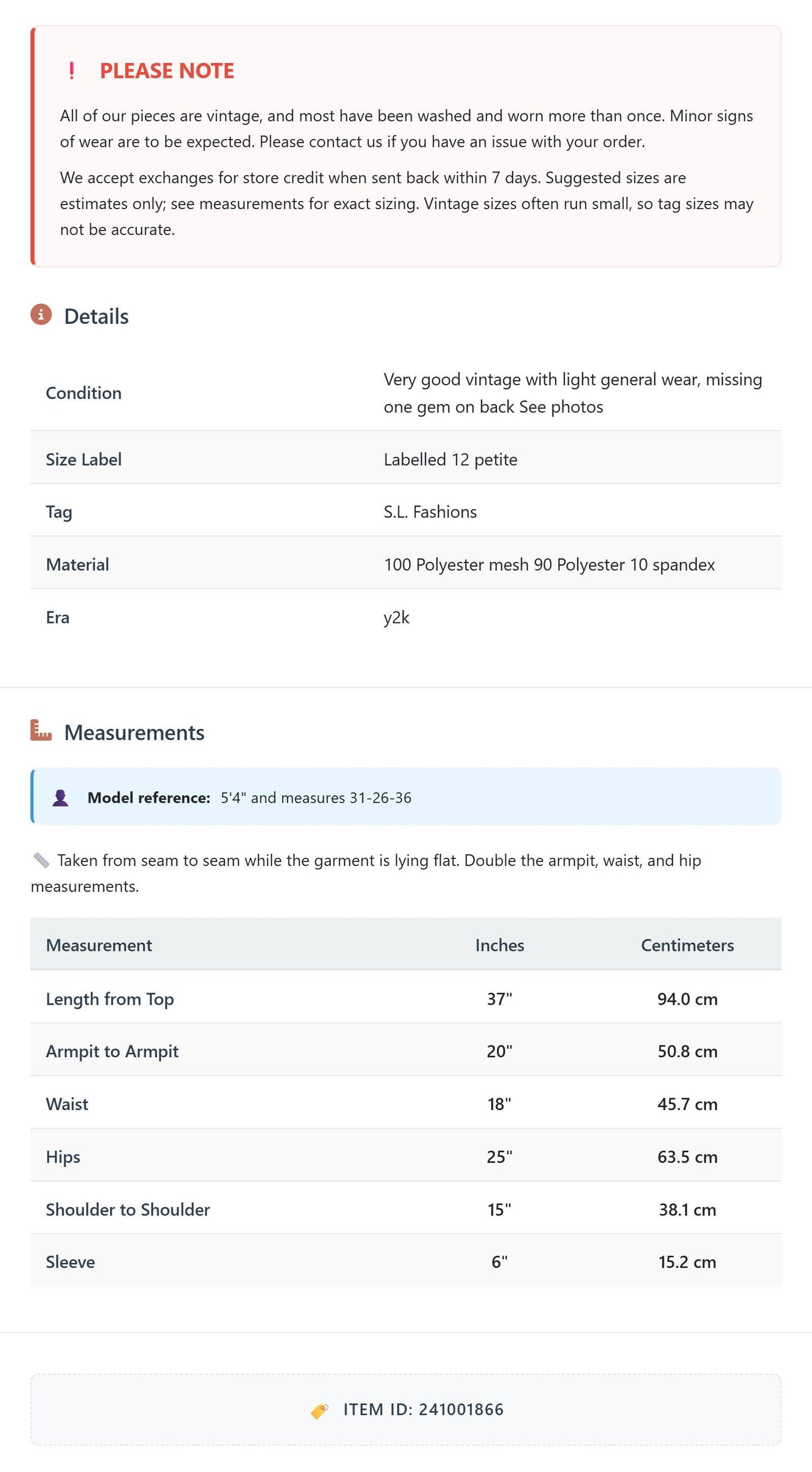The image size is (812, 1472).
Task: Select the Length from Top 37" value
Action: point(500,999)
